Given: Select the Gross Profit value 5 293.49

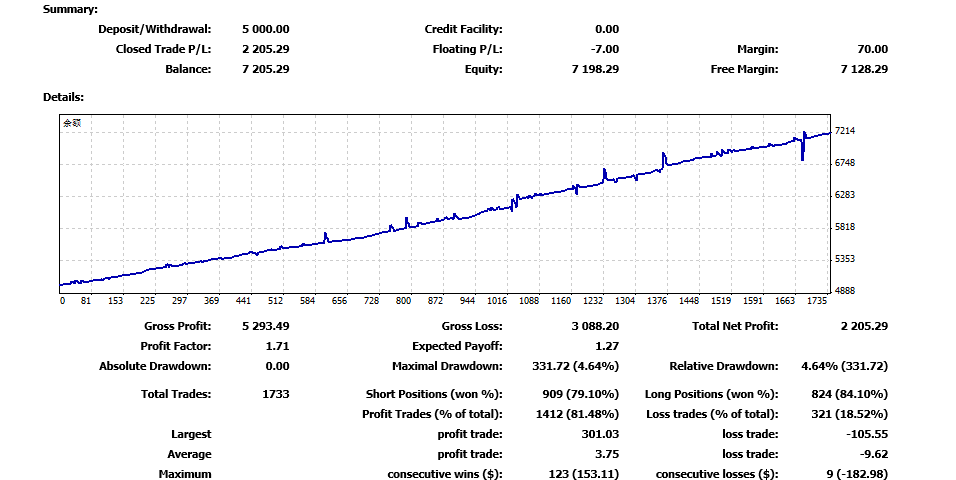Looking at the screenshot, I should [x=266, y=326].
